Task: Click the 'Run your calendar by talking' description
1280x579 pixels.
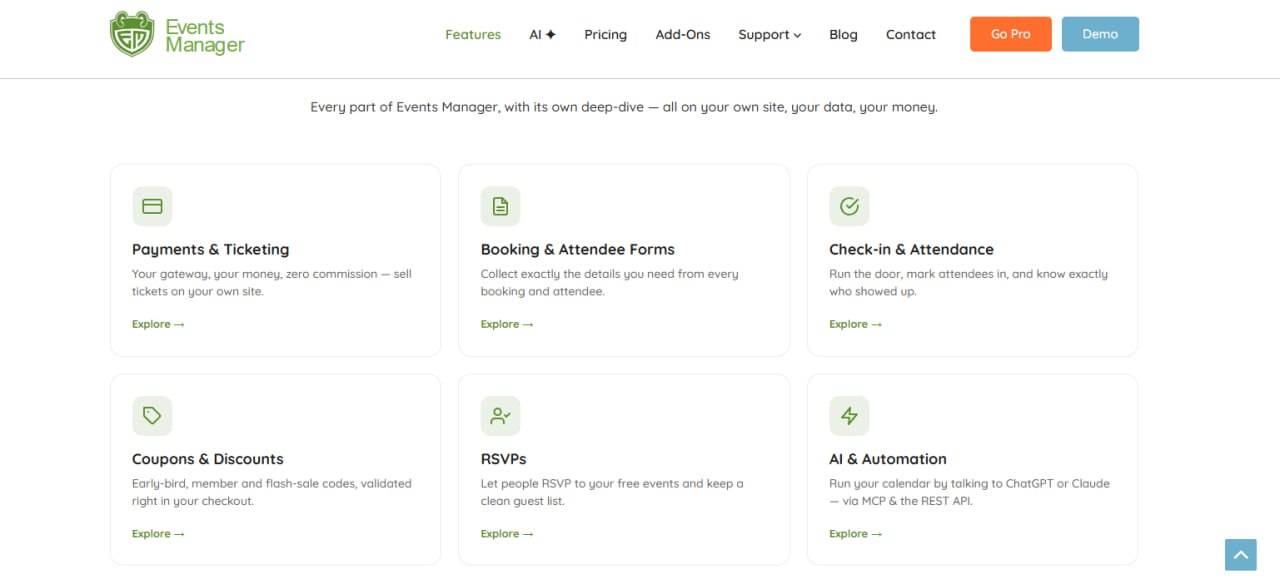Action: (x=969, y=492)
